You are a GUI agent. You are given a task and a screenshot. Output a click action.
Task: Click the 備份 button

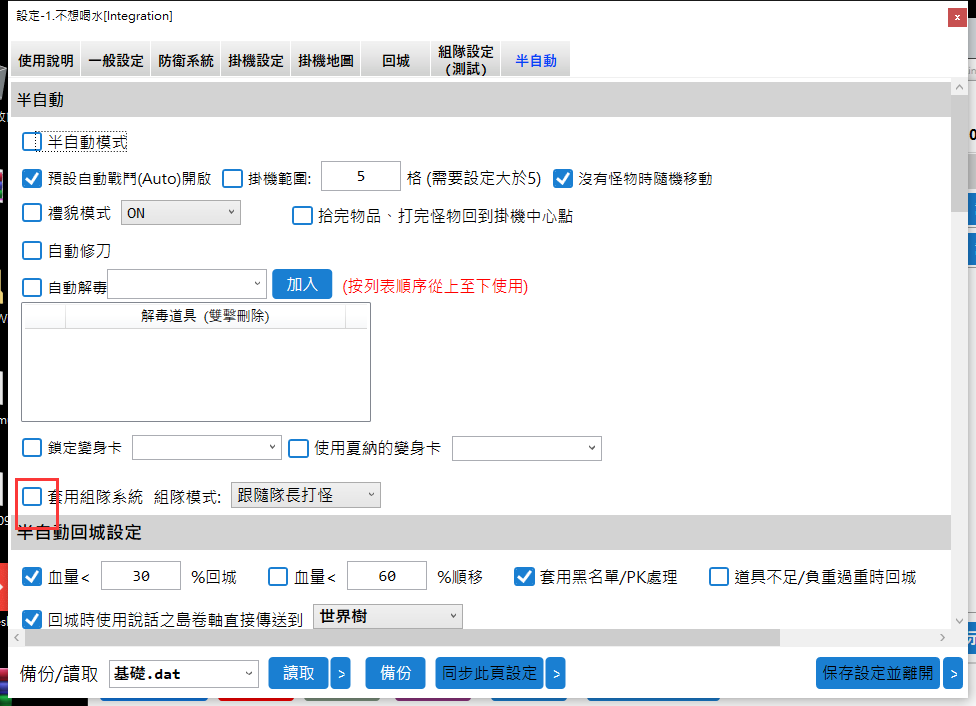[395, 673]
